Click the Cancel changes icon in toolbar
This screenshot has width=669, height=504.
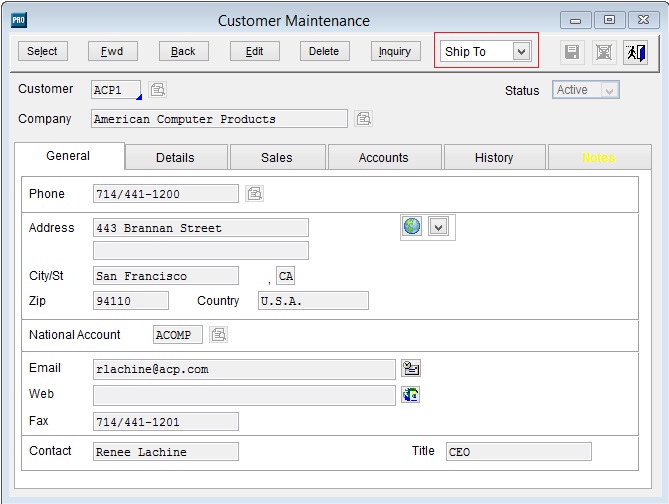604,52
